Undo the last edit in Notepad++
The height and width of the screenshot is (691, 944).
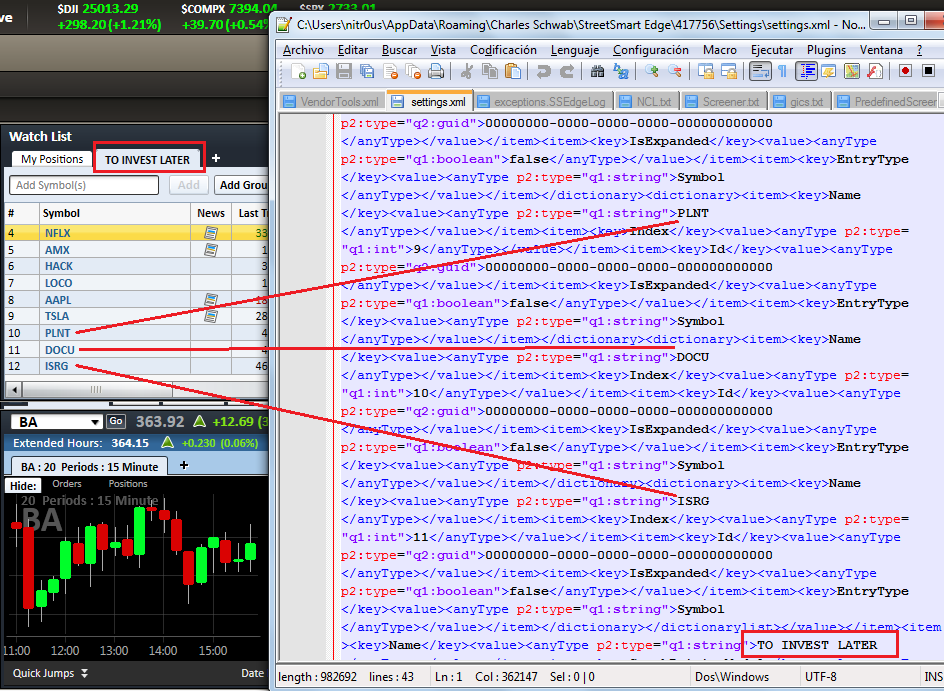click(x=543, y=72)
